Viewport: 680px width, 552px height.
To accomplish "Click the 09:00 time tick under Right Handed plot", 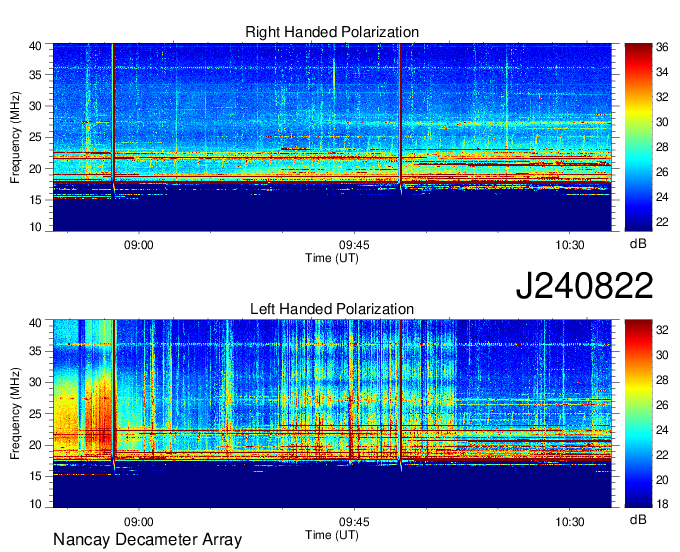I will pyautogui.click(x=139, y=245).
